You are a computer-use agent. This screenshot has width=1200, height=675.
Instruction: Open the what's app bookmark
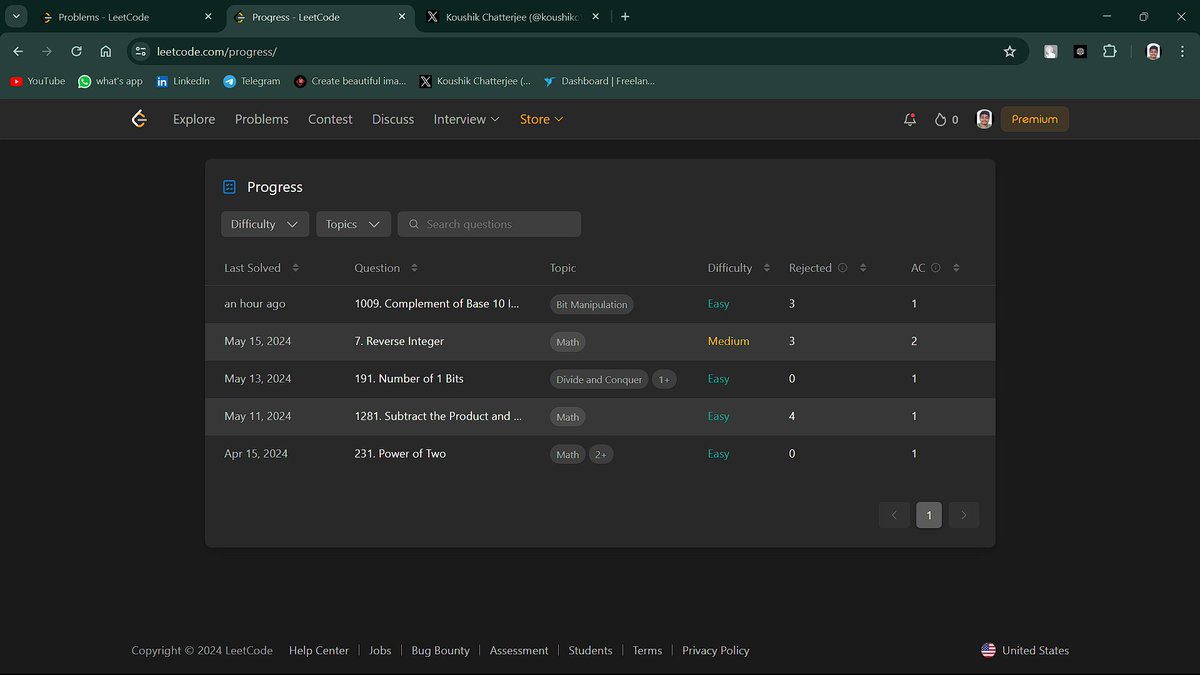click(x=110, y=81)
